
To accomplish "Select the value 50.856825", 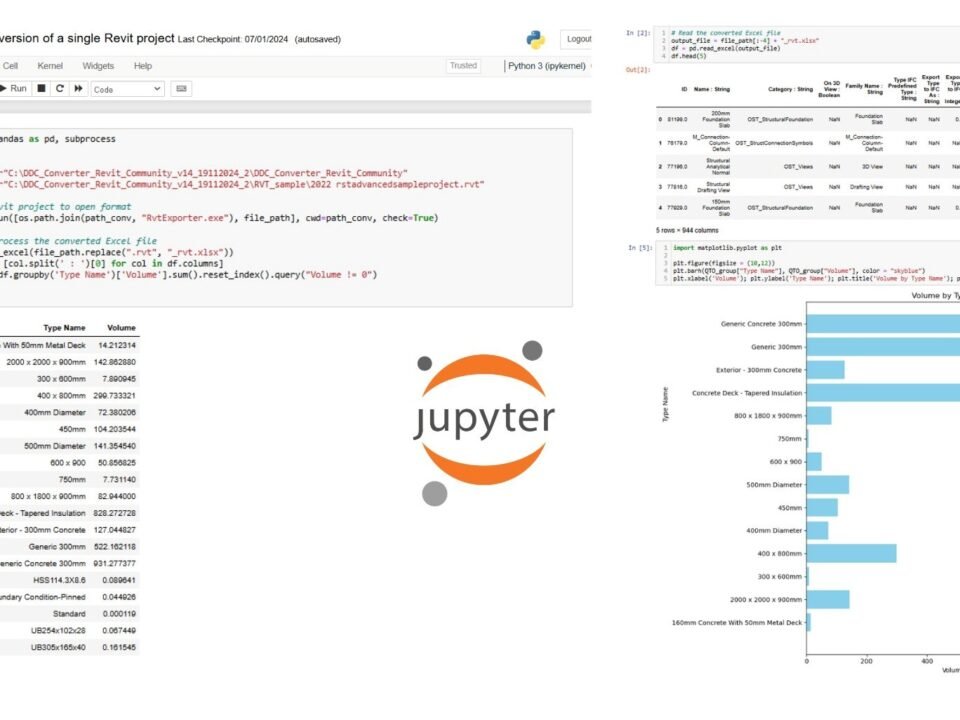I will (117, 463).
